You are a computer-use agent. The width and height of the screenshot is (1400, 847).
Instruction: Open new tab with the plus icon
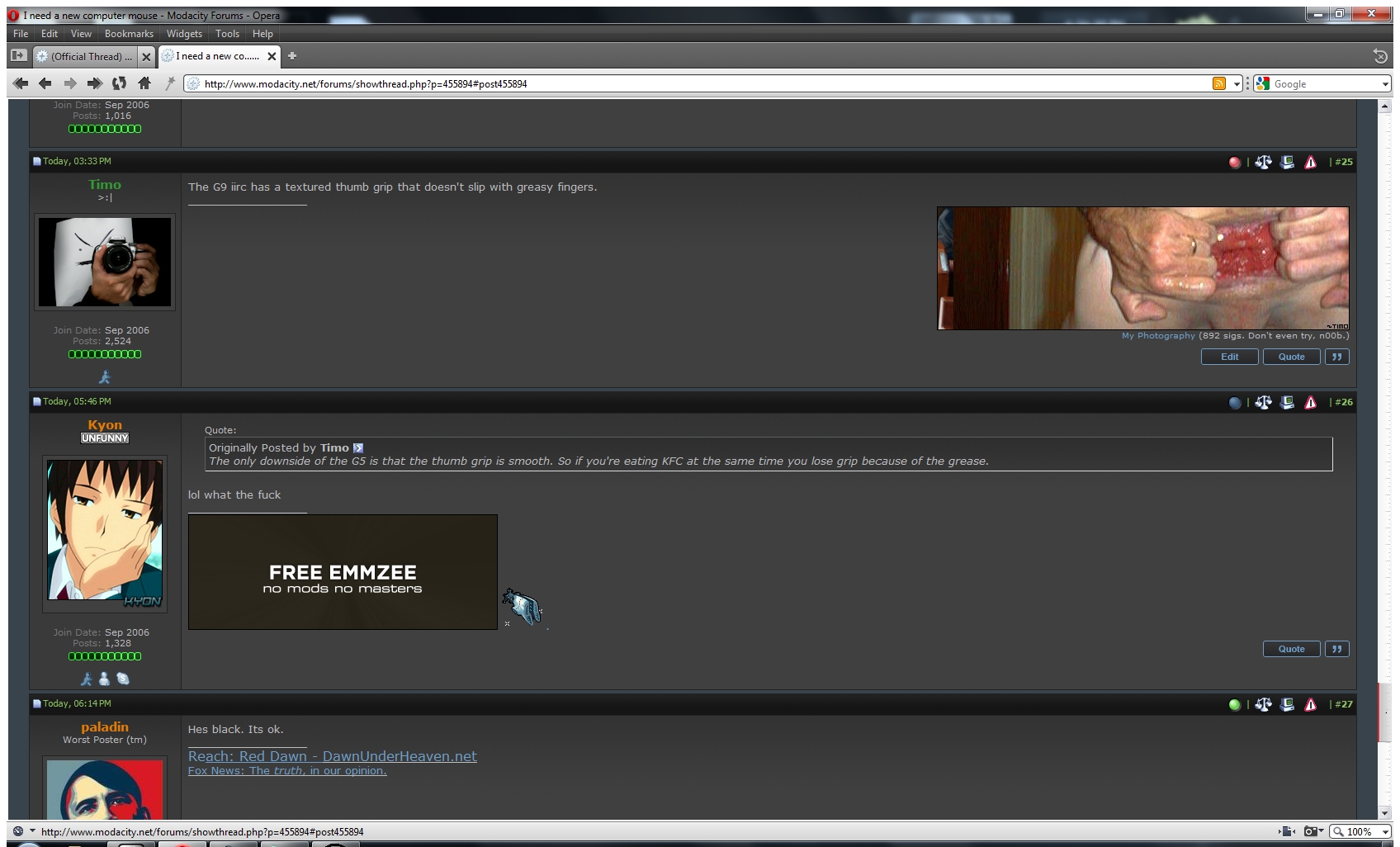292,56
